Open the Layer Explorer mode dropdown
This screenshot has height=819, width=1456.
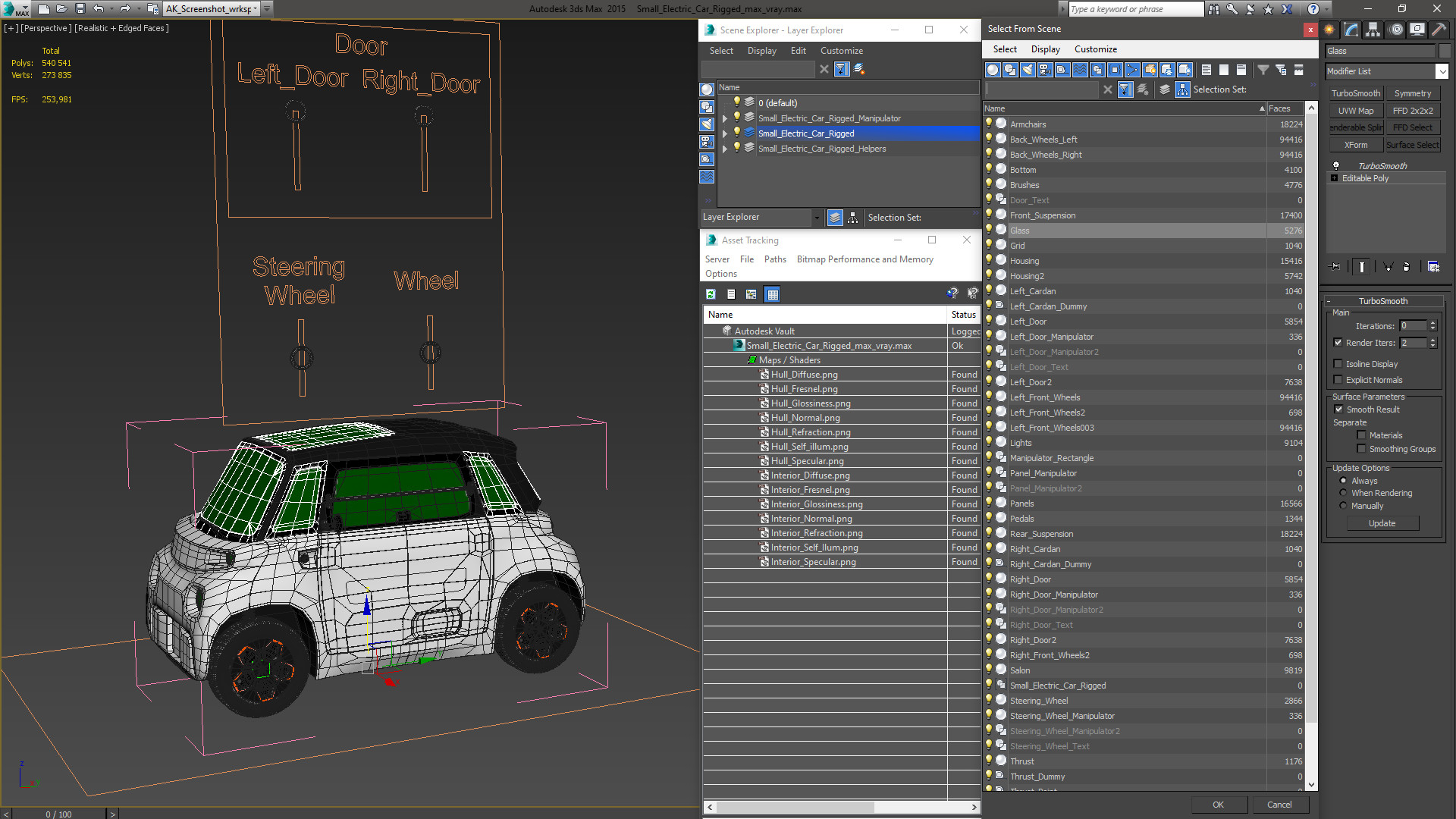point(816,218)
